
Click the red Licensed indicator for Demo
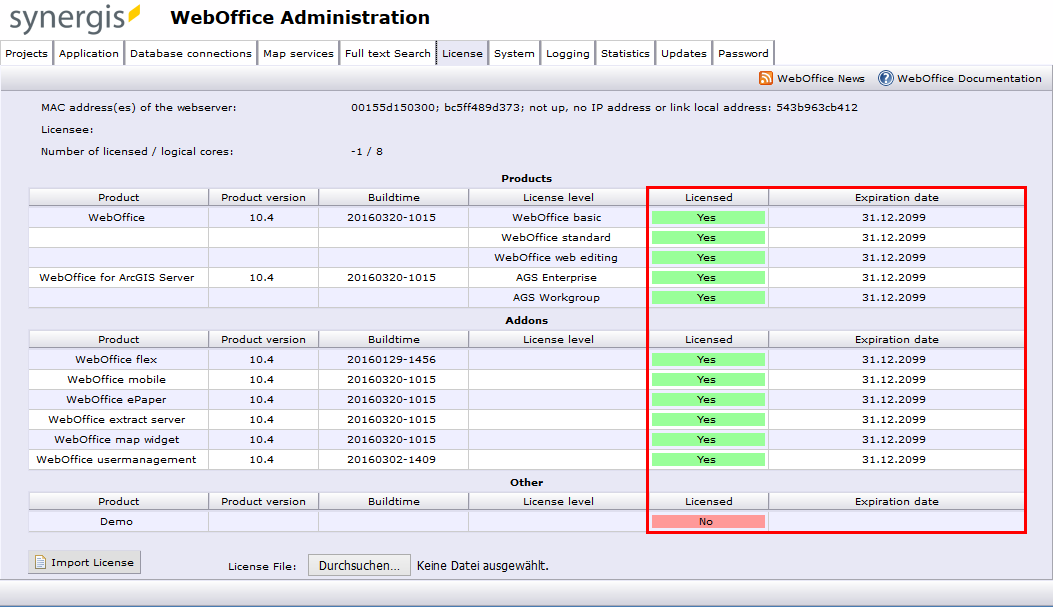(708, 521)
